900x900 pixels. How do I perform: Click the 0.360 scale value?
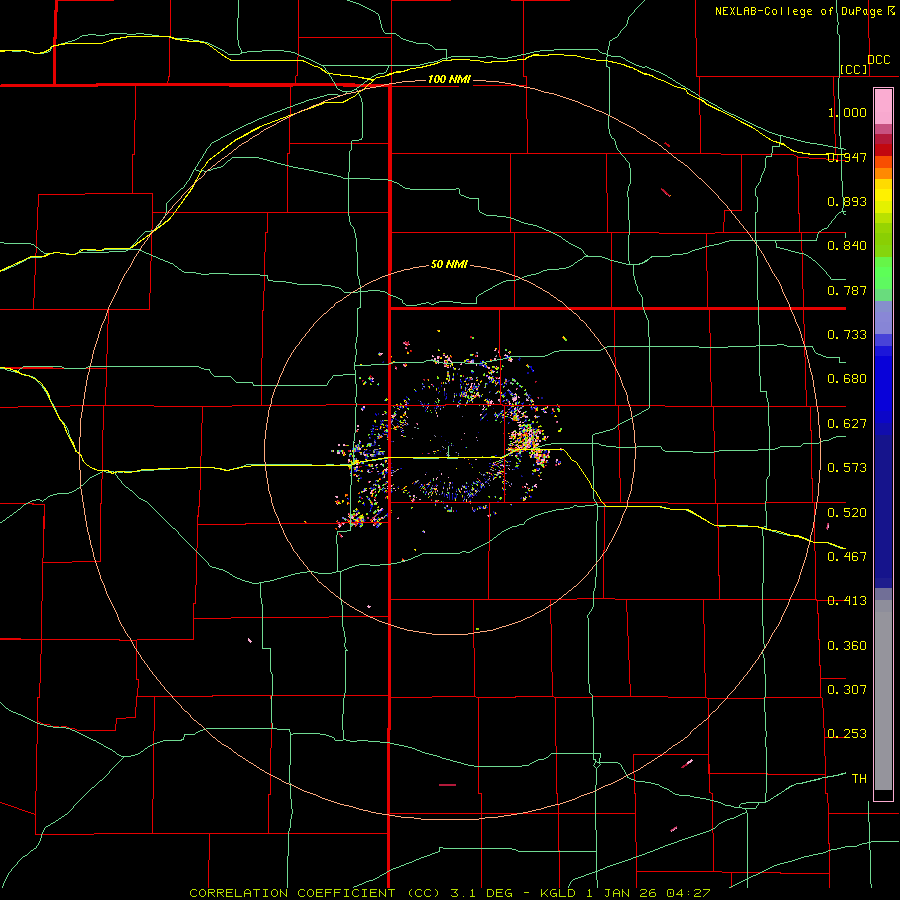pos(847,646)
